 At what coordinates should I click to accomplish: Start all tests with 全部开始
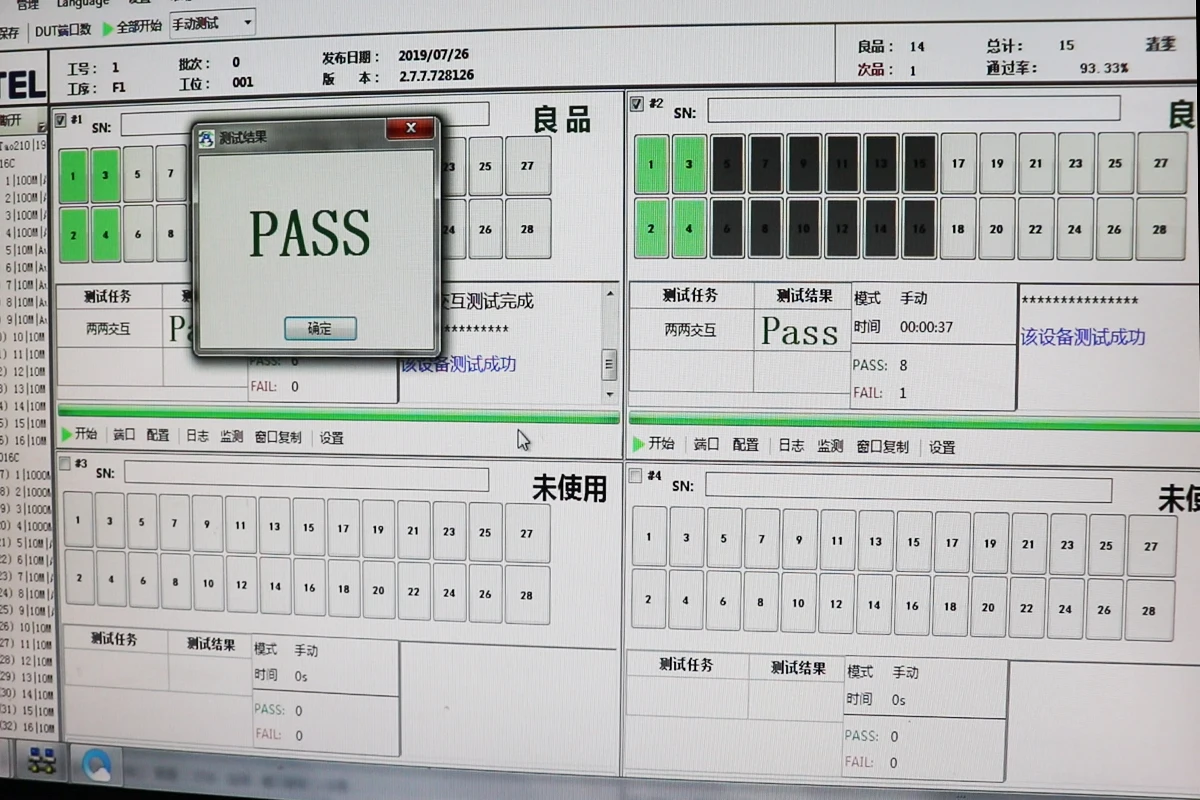131,27
